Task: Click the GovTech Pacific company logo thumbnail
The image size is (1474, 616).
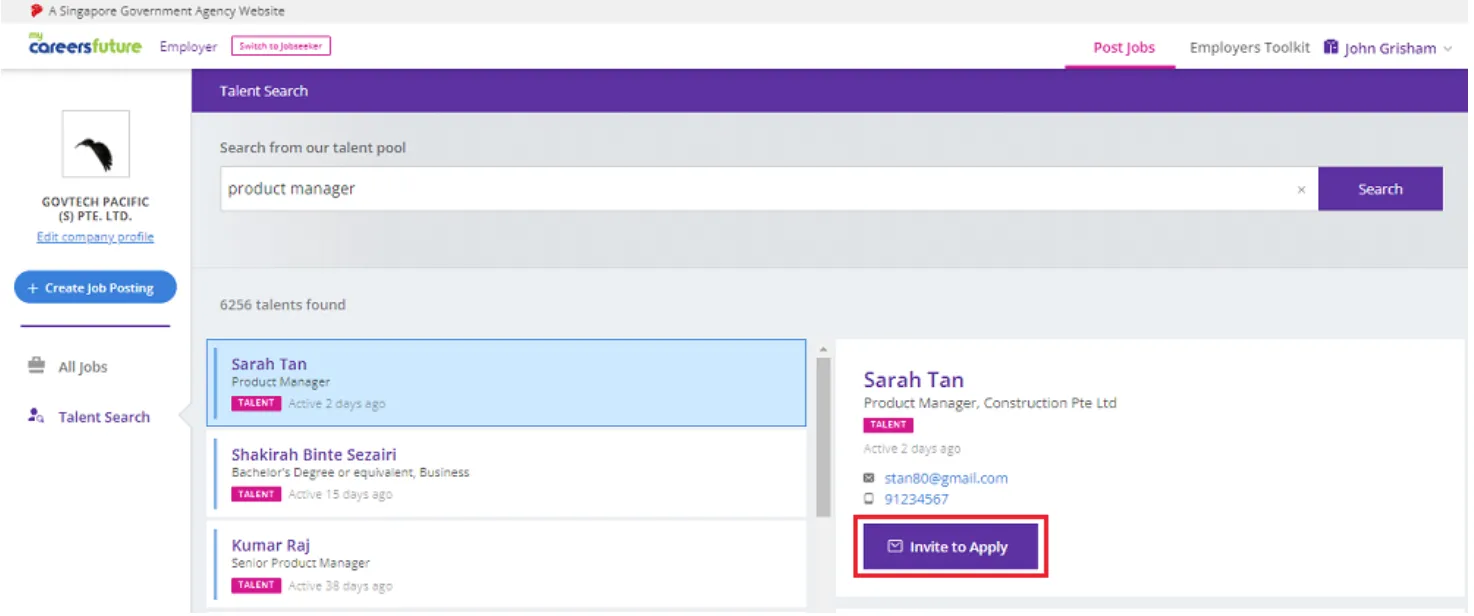Action: 96,145
